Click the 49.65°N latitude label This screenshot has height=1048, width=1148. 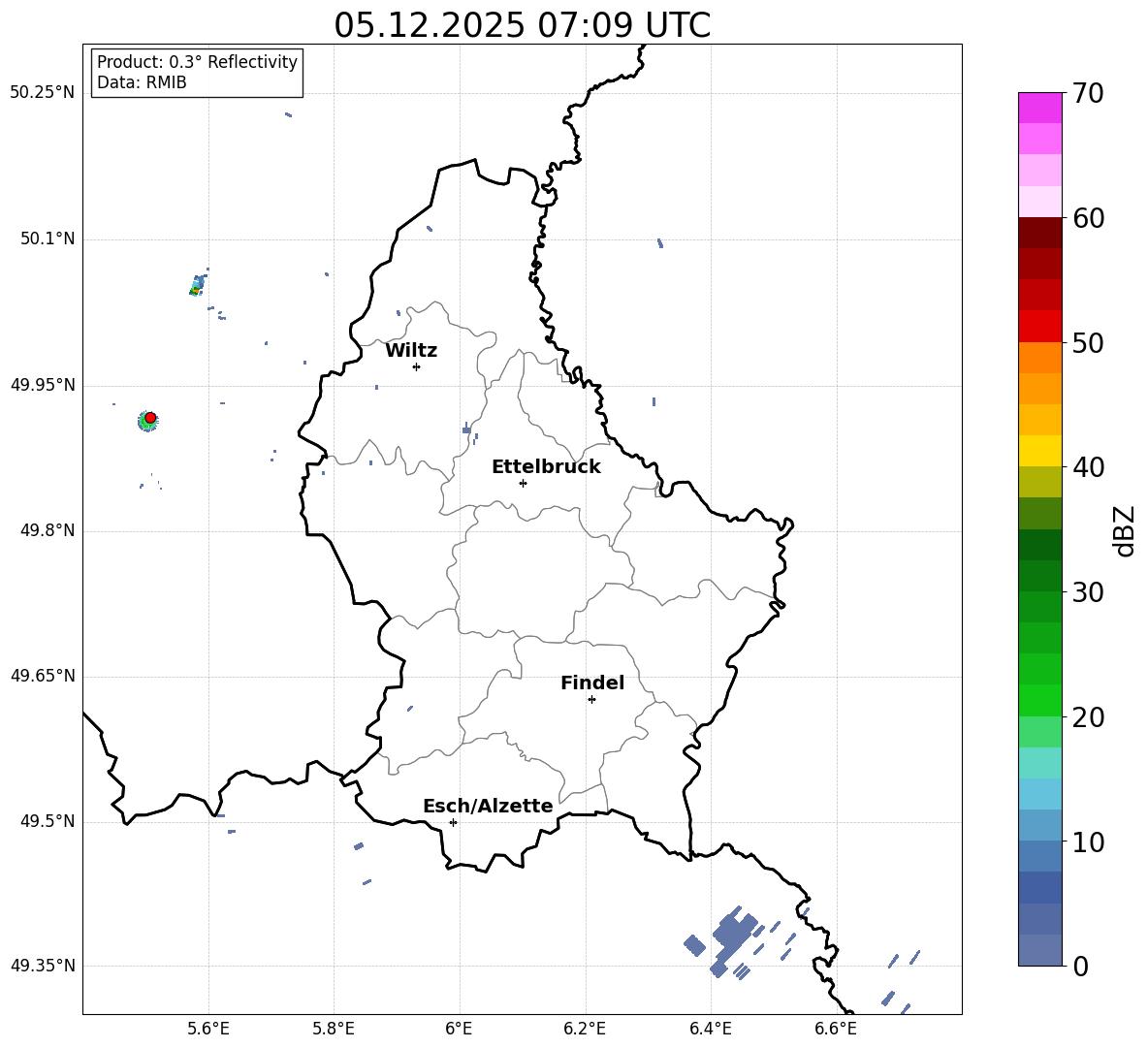click(43, 677)
